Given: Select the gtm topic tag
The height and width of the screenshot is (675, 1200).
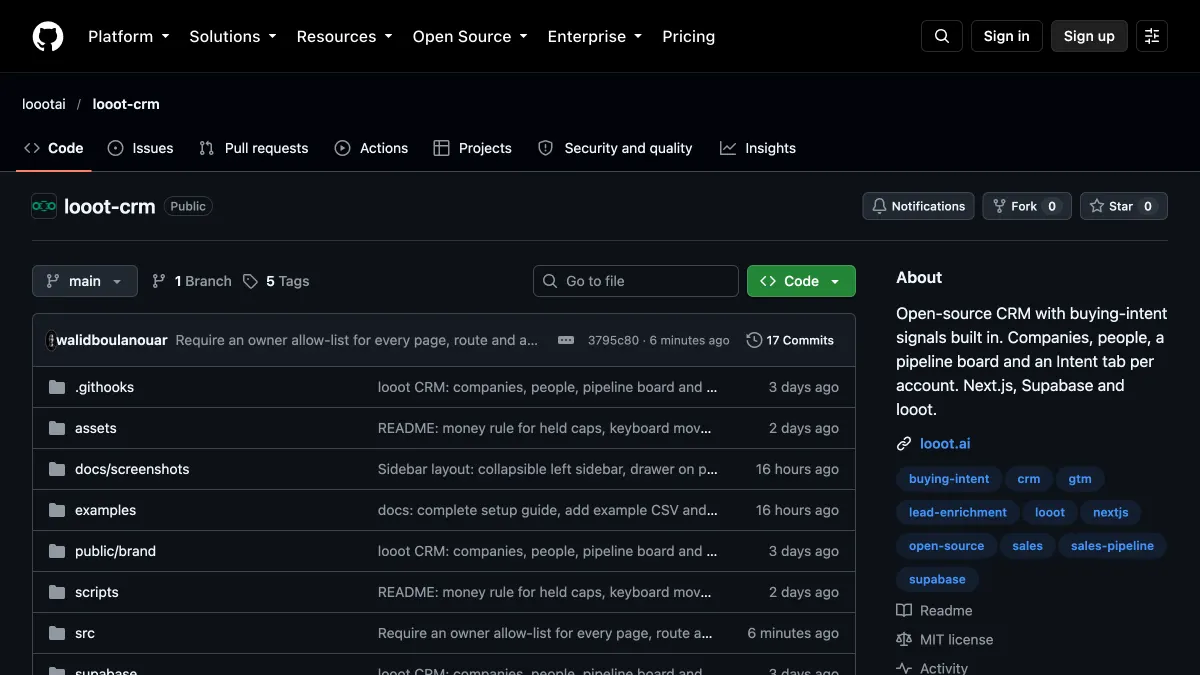Looking at the screenshot, I should 1080,479.
